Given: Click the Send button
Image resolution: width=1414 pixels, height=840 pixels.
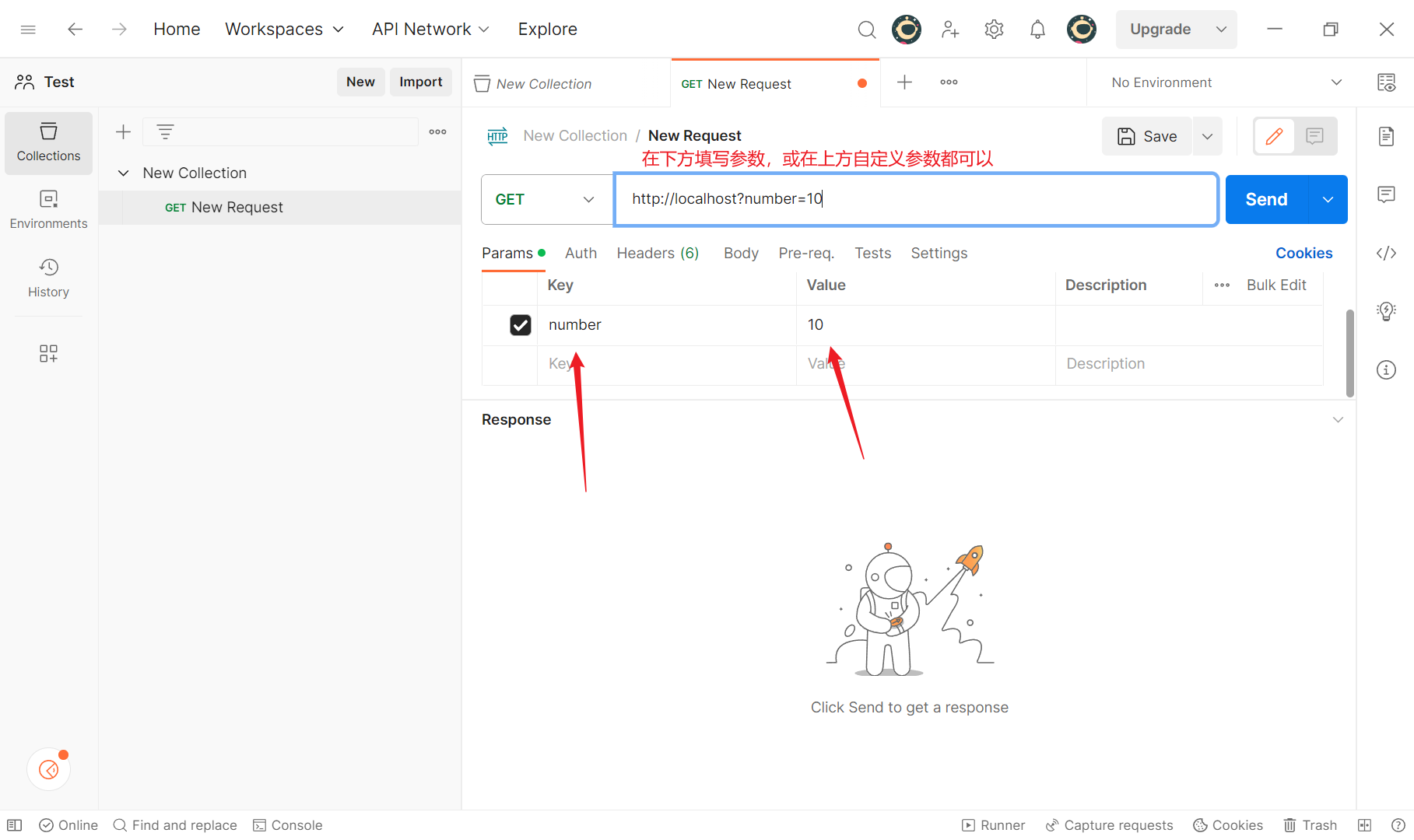Looking at the screenshot, I should pos(1268,200).
